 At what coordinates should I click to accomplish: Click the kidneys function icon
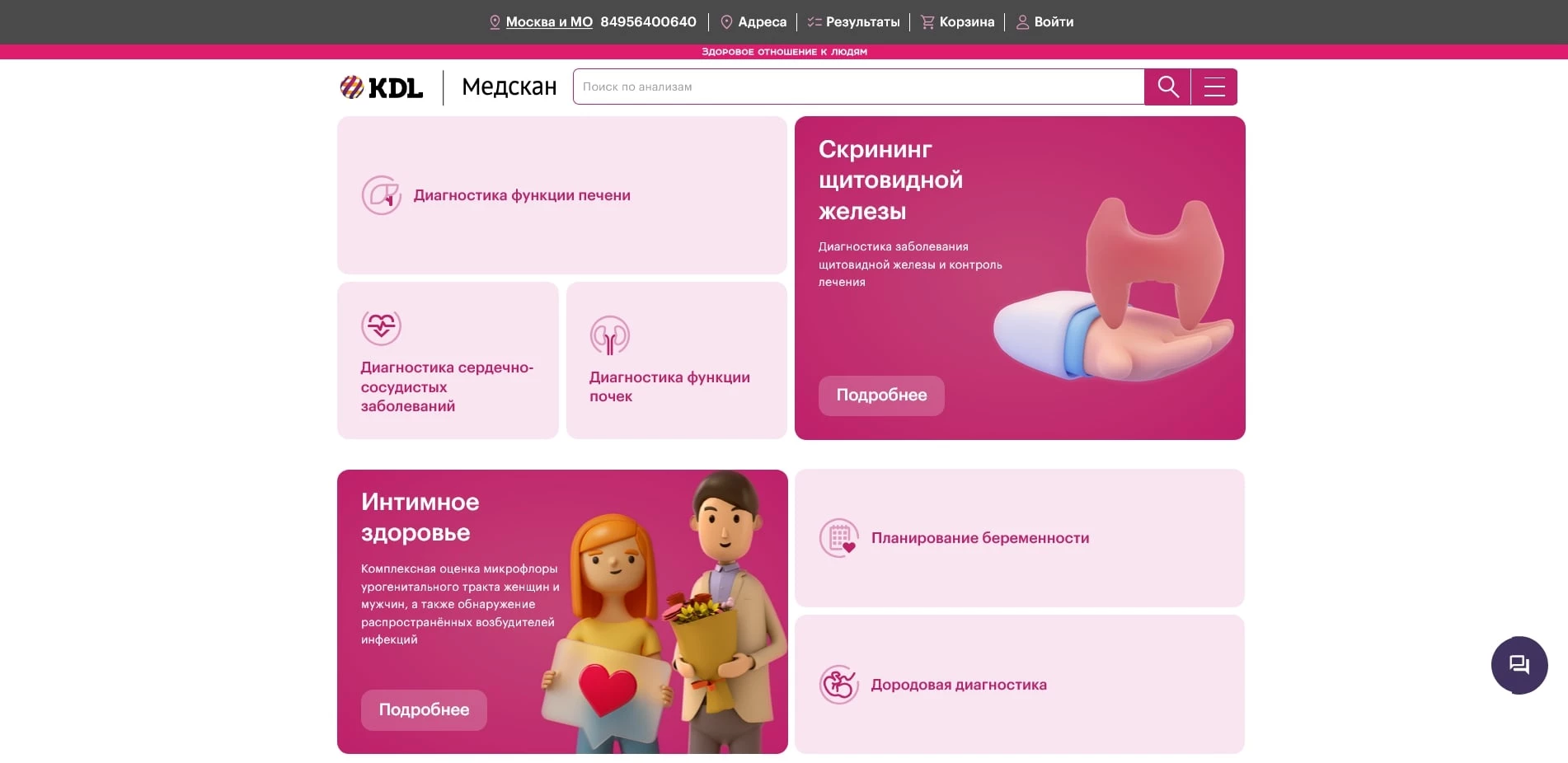click(610, 335)
